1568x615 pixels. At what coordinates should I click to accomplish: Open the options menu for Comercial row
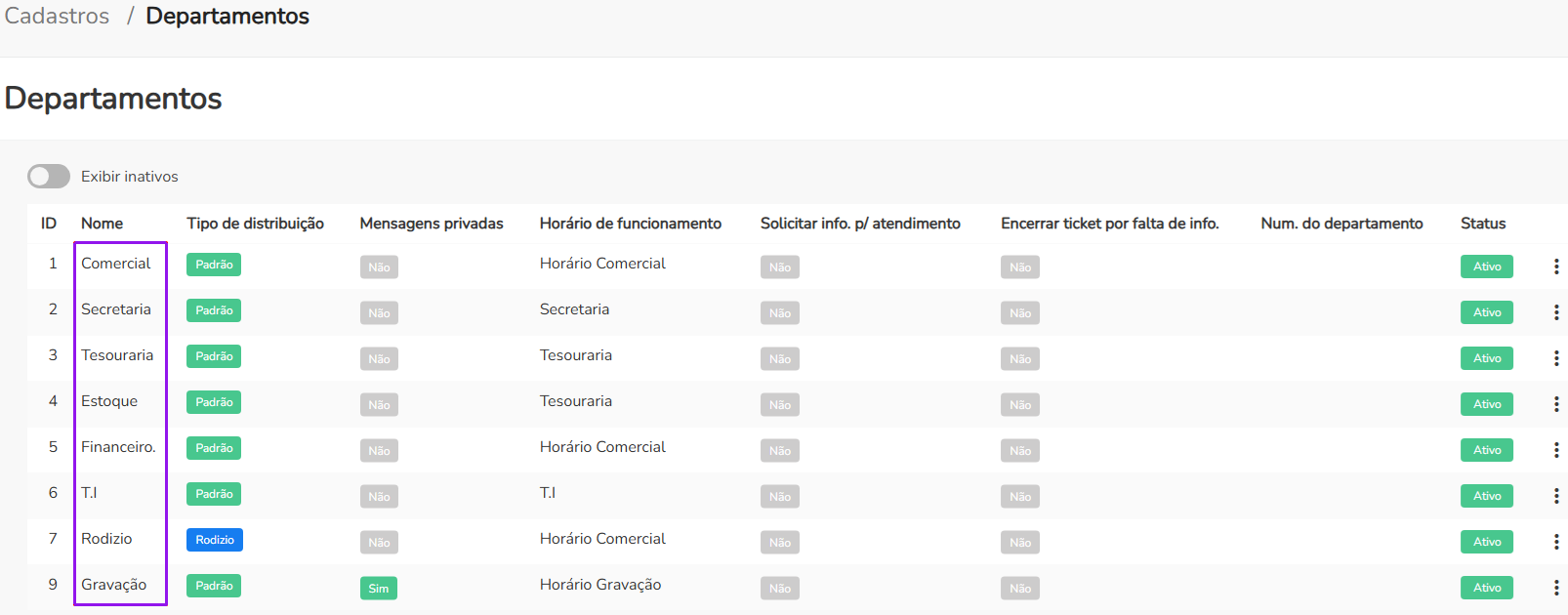coord(1555,266)
